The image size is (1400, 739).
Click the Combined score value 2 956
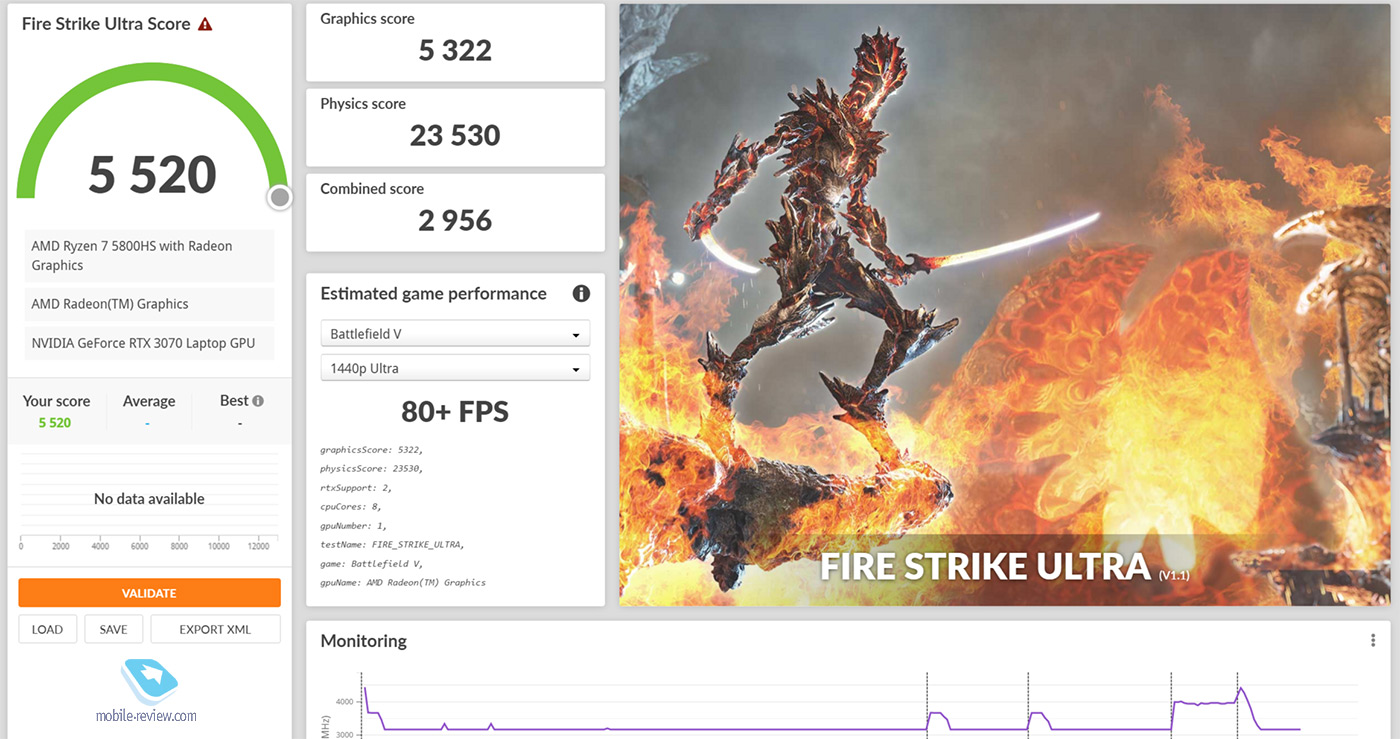click(x=455, y=221)
